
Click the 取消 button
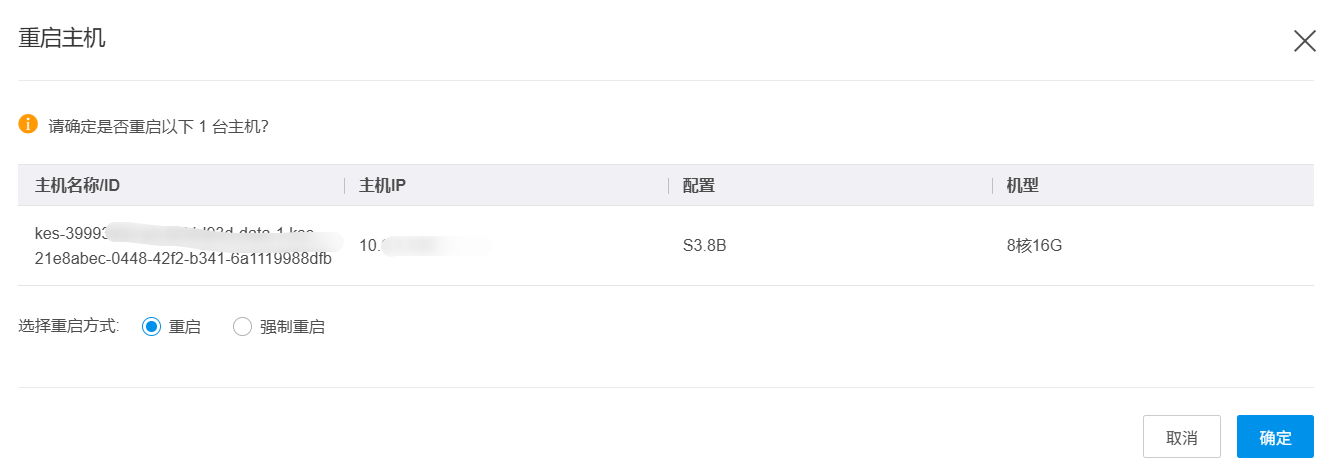point(1181,437)
